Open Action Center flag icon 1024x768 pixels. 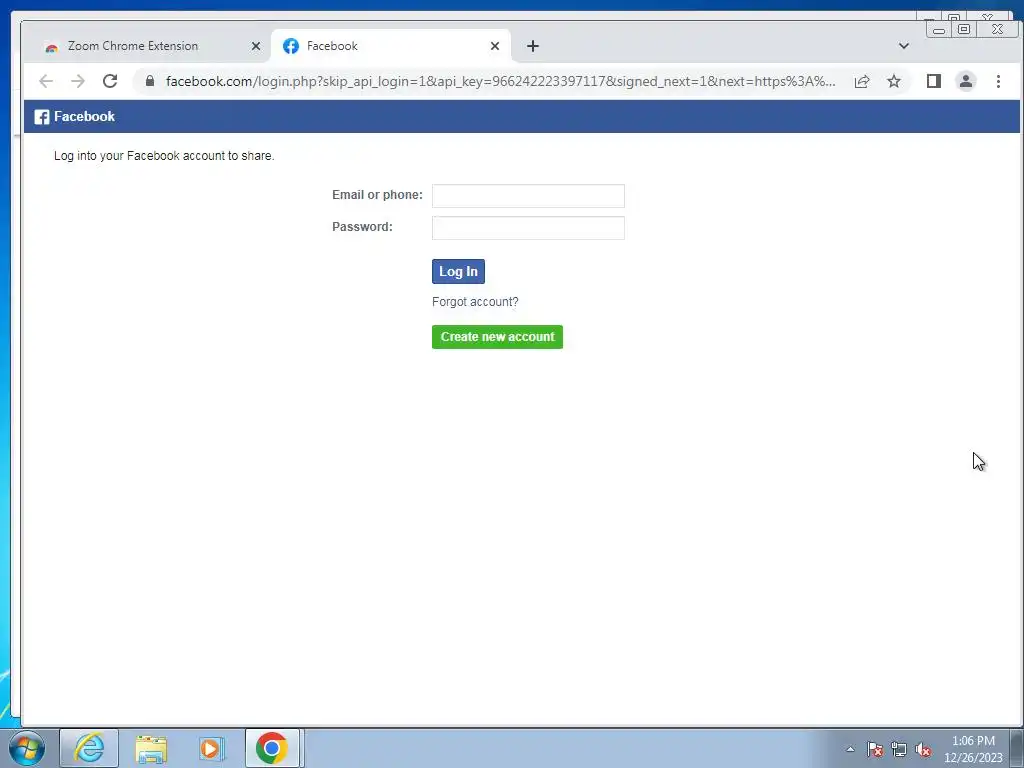pyautogui.click(x=875, y=749)
